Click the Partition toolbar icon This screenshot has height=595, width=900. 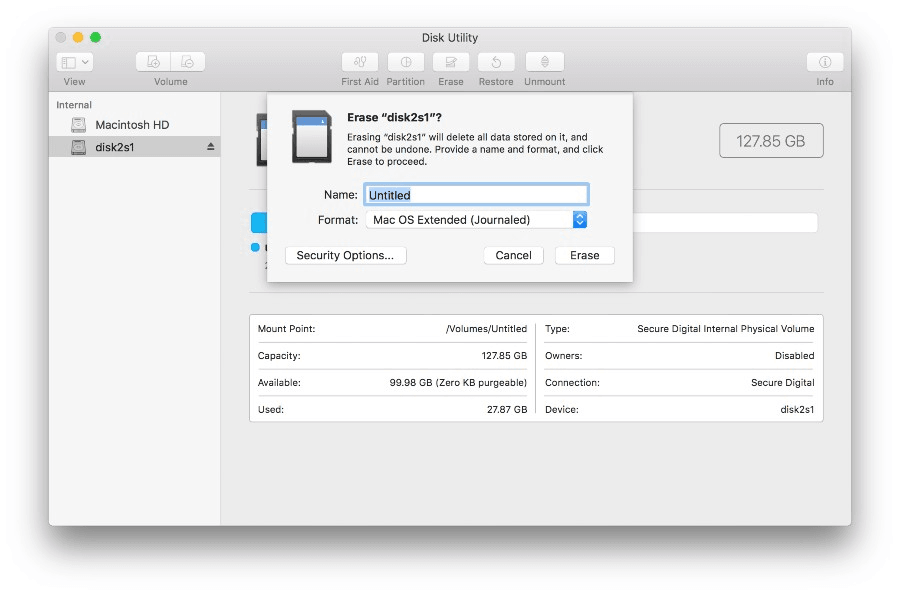pyautogui.click(x=405, y=62)
